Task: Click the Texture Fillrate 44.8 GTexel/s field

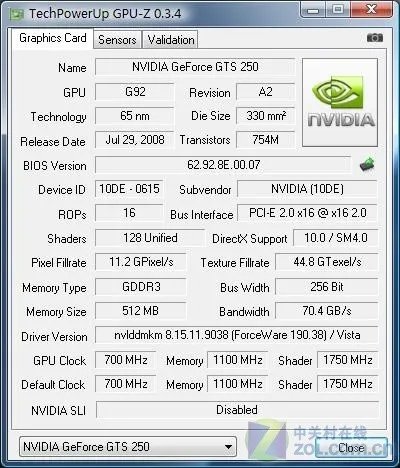Action: 327,262
